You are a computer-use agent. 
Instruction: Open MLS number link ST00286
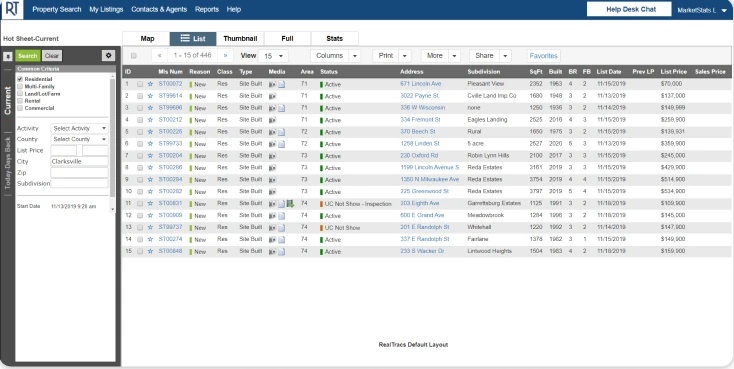(170, 167)
